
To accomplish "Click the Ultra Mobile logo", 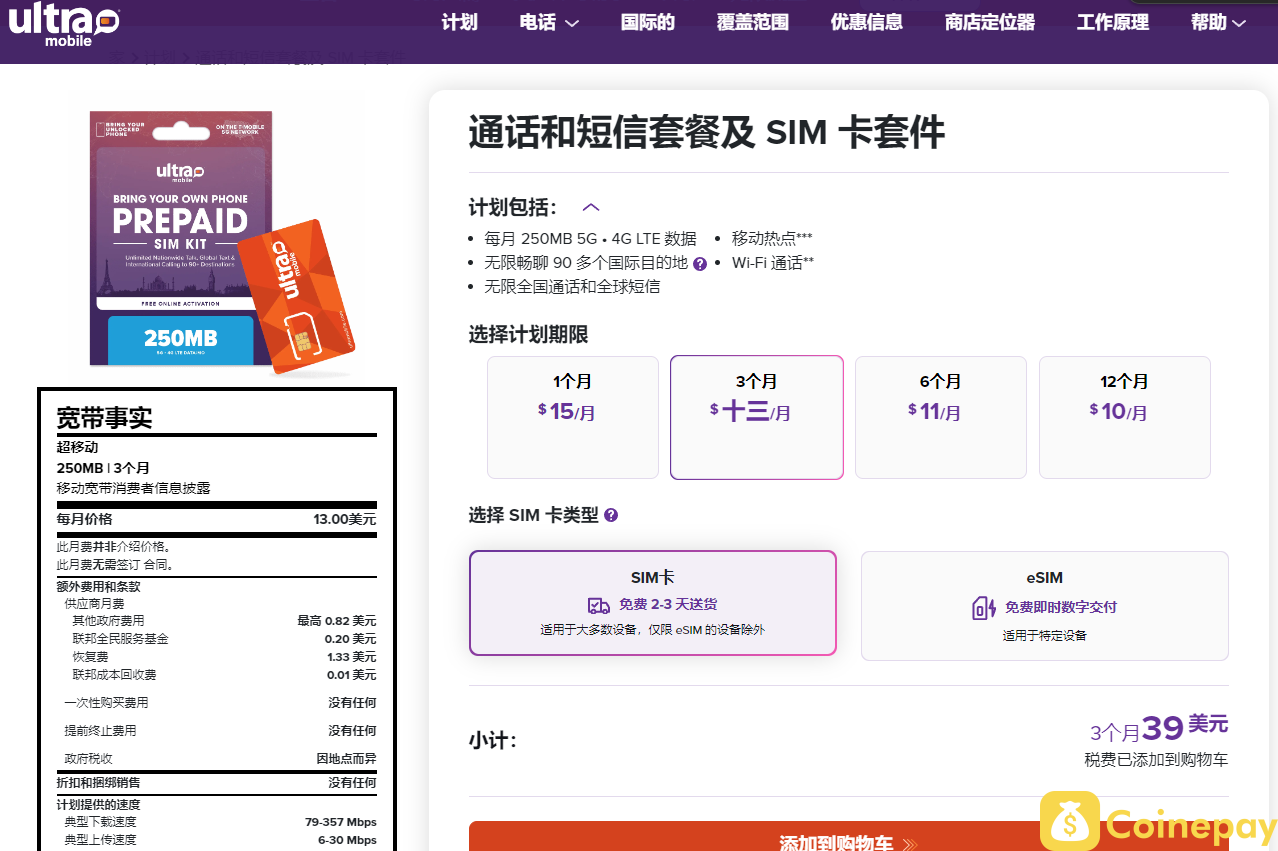I will [x=65, y=26].
